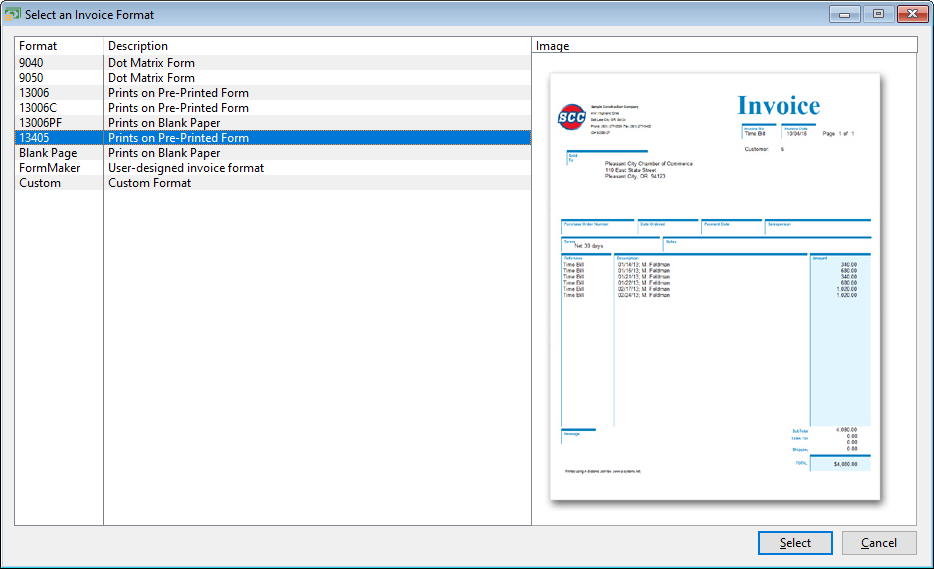Click the application icon in title bar
Viewport: 934px width, 569px height.
(x=13, y=15)
